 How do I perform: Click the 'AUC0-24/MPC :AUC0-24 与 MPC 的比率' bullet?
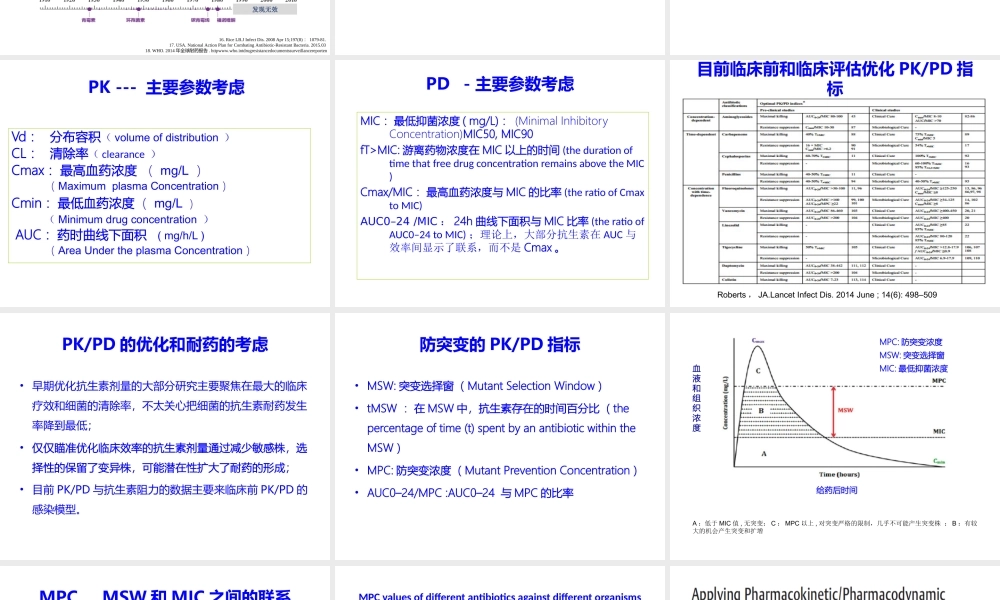coord(470,493)
